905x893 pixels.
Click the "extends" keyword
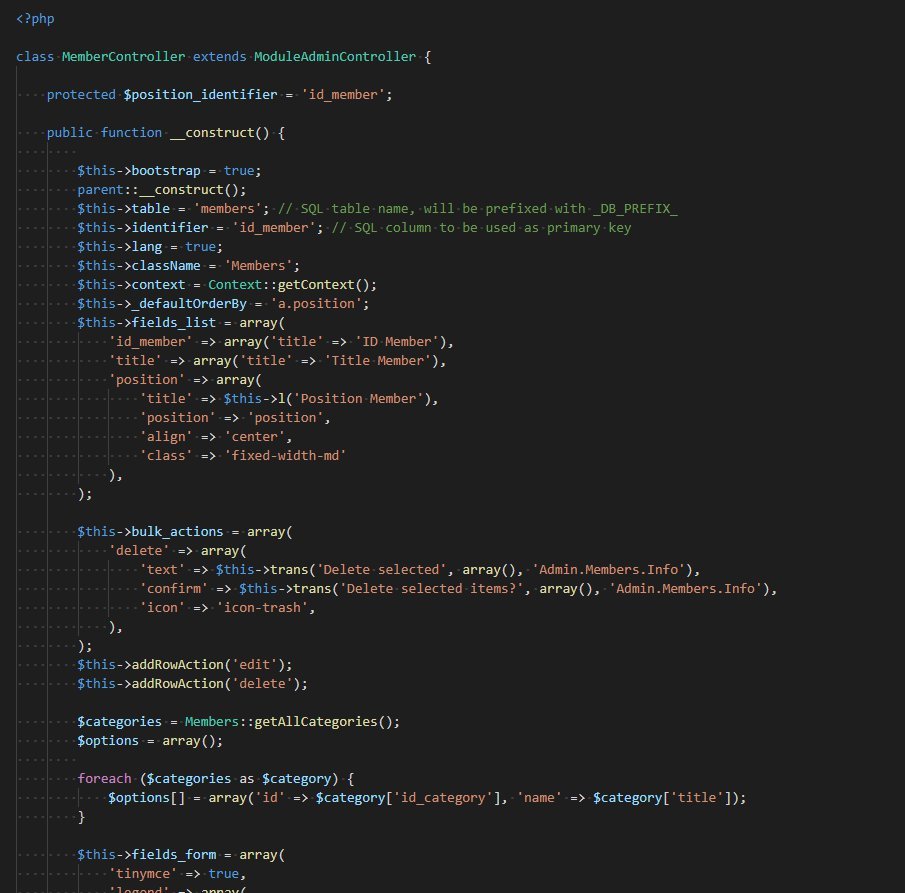click(x=219, y=57)
